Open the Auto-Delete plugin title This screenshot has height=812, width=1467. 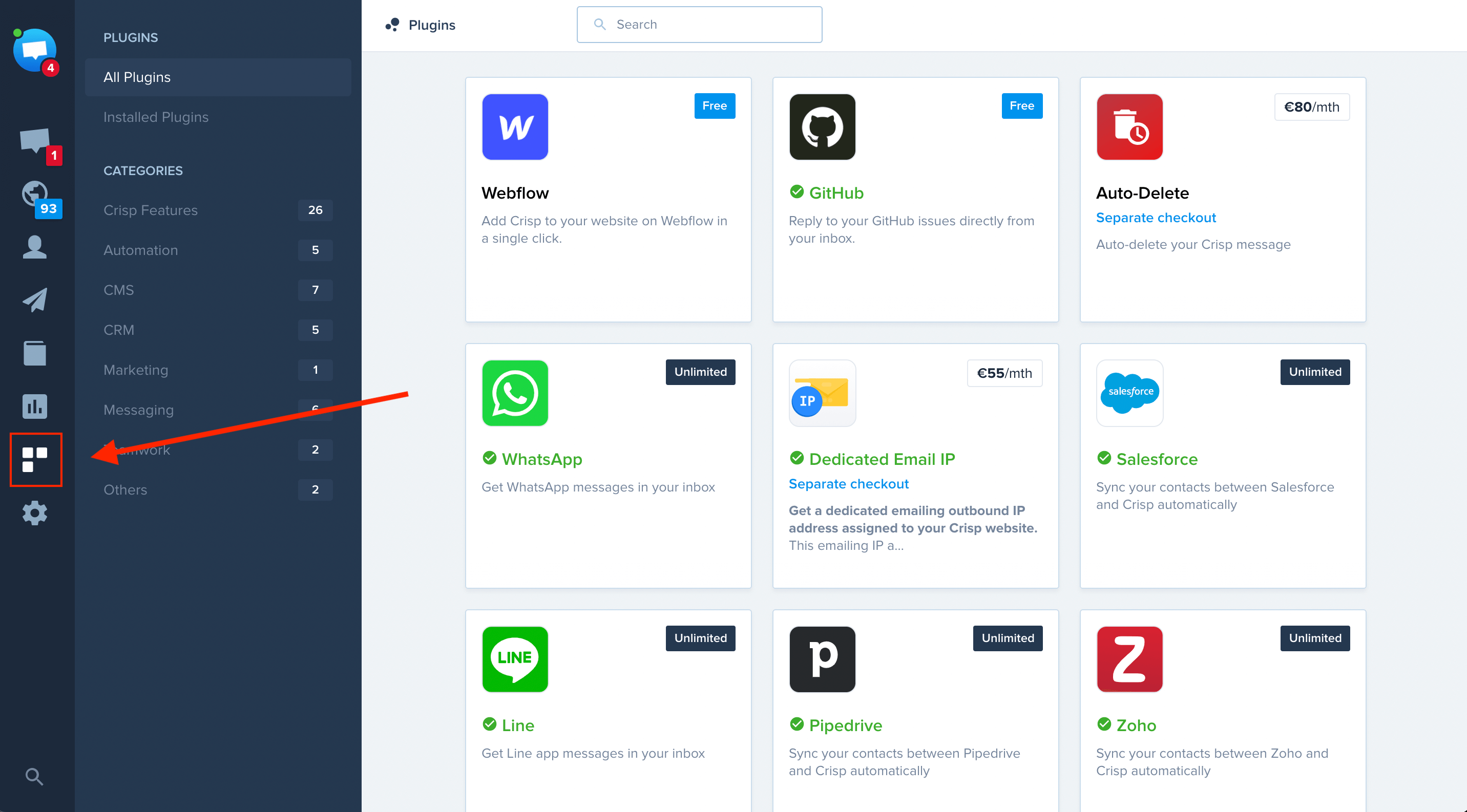click(x=1142, y=193)
